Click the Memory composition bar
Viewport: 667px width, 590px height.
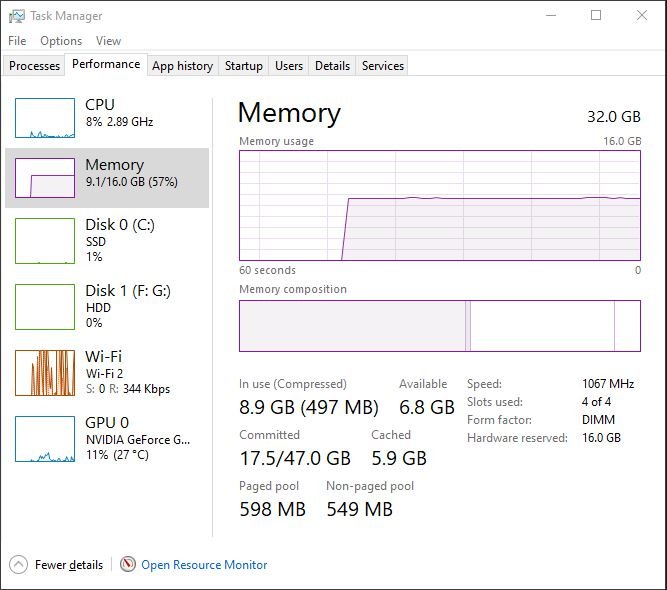tap(439, 325)
